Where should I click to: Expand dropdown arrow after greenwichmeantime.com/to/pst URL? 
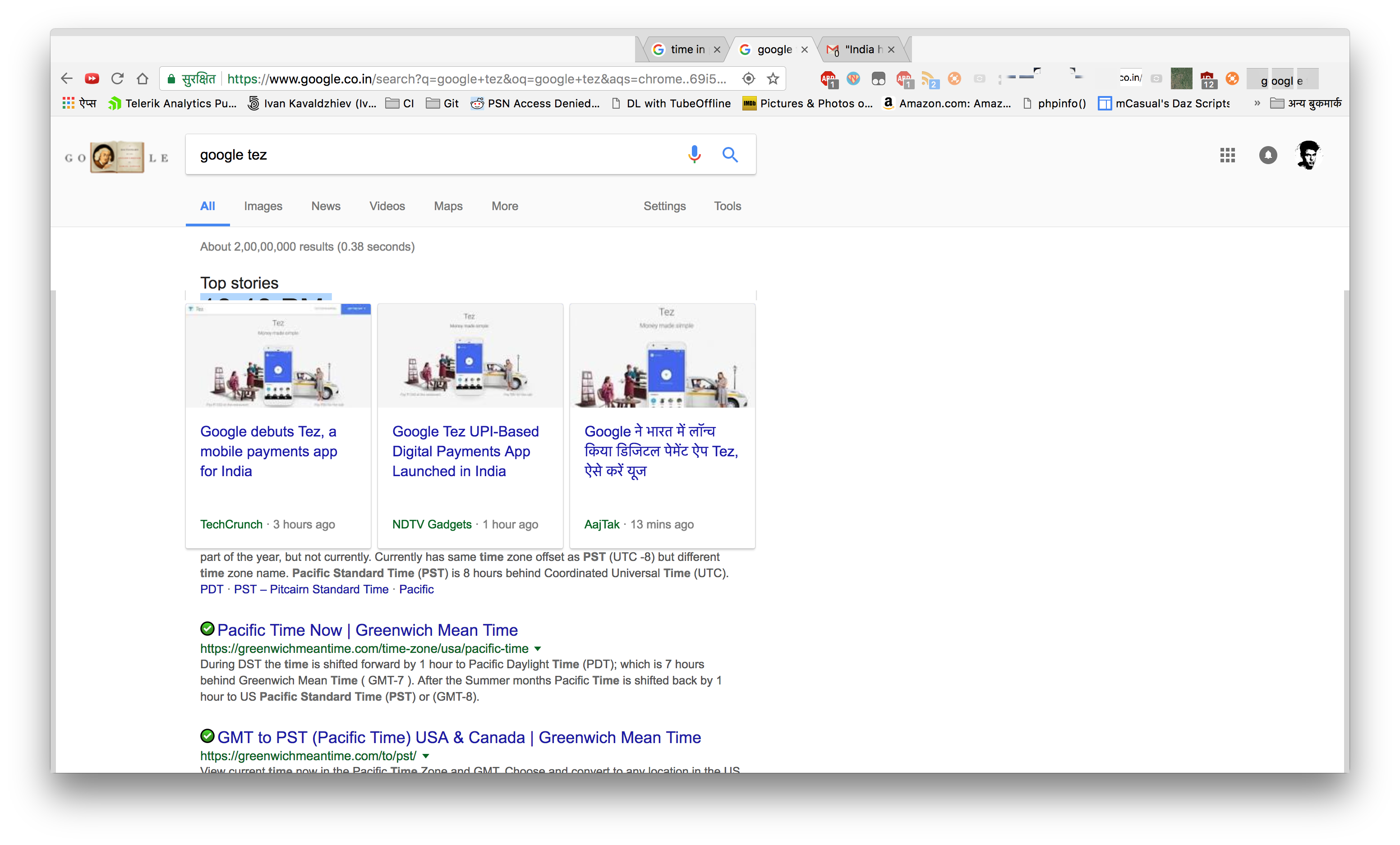coord(426,756)
